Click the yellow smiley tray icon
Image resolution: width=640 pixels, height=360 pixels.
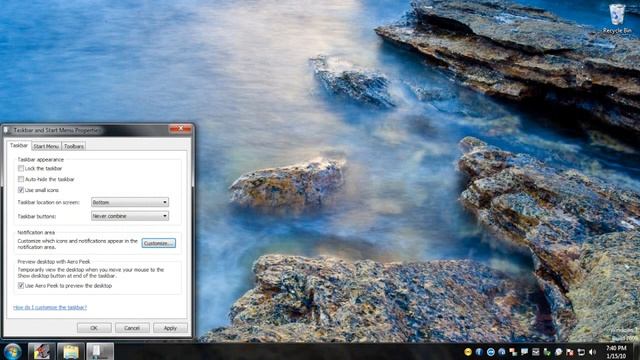468,352
